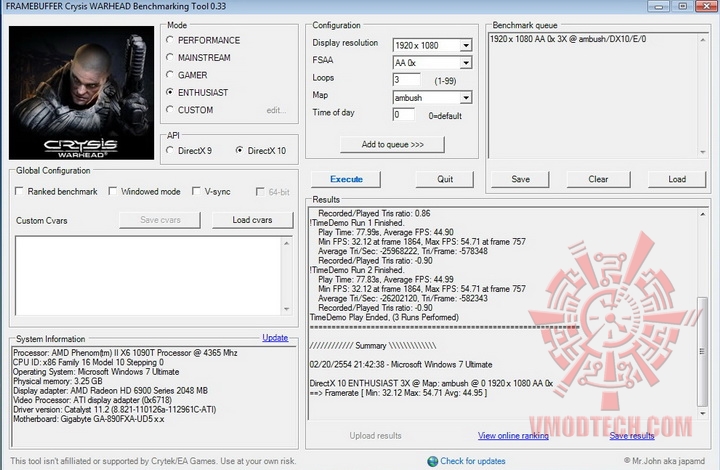
Task: Load a benchmark queue
Action: point(677,179)
